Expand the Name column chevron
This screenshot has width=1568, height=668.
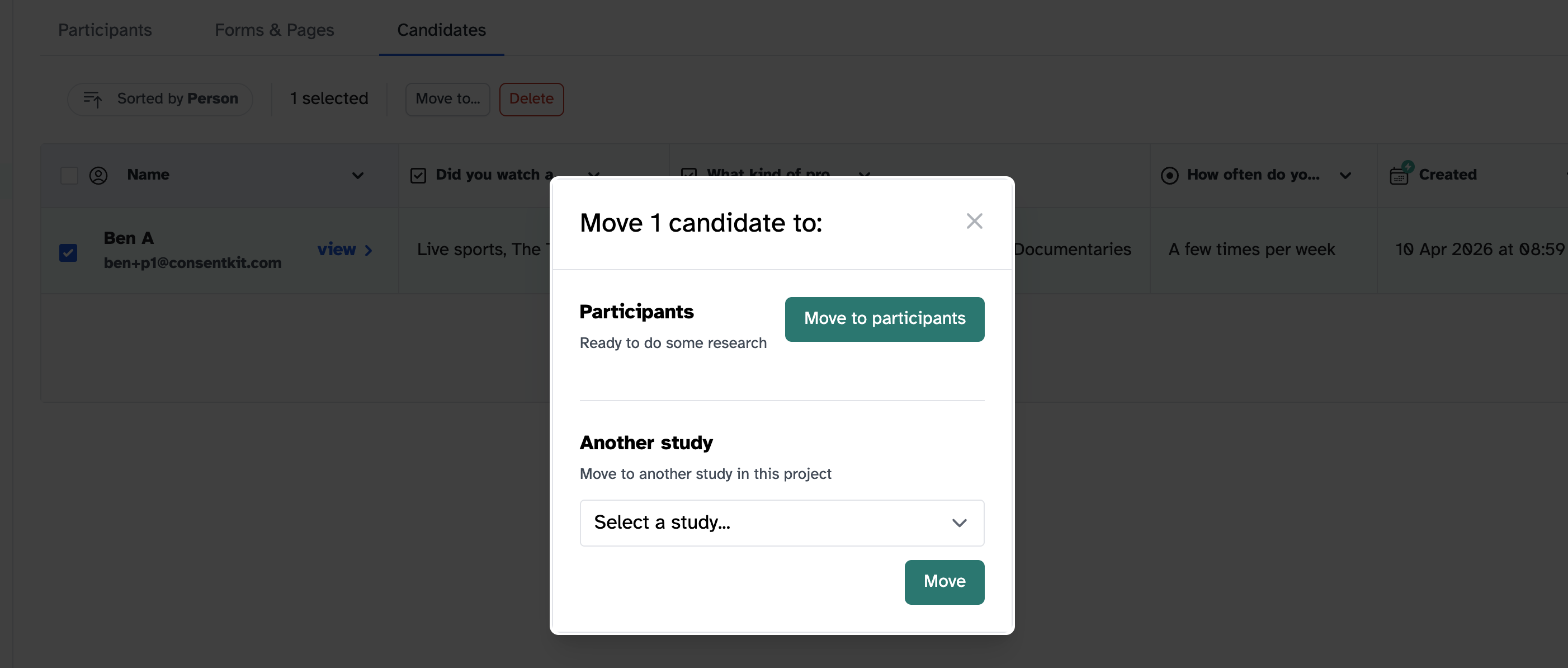coord(357,176)
